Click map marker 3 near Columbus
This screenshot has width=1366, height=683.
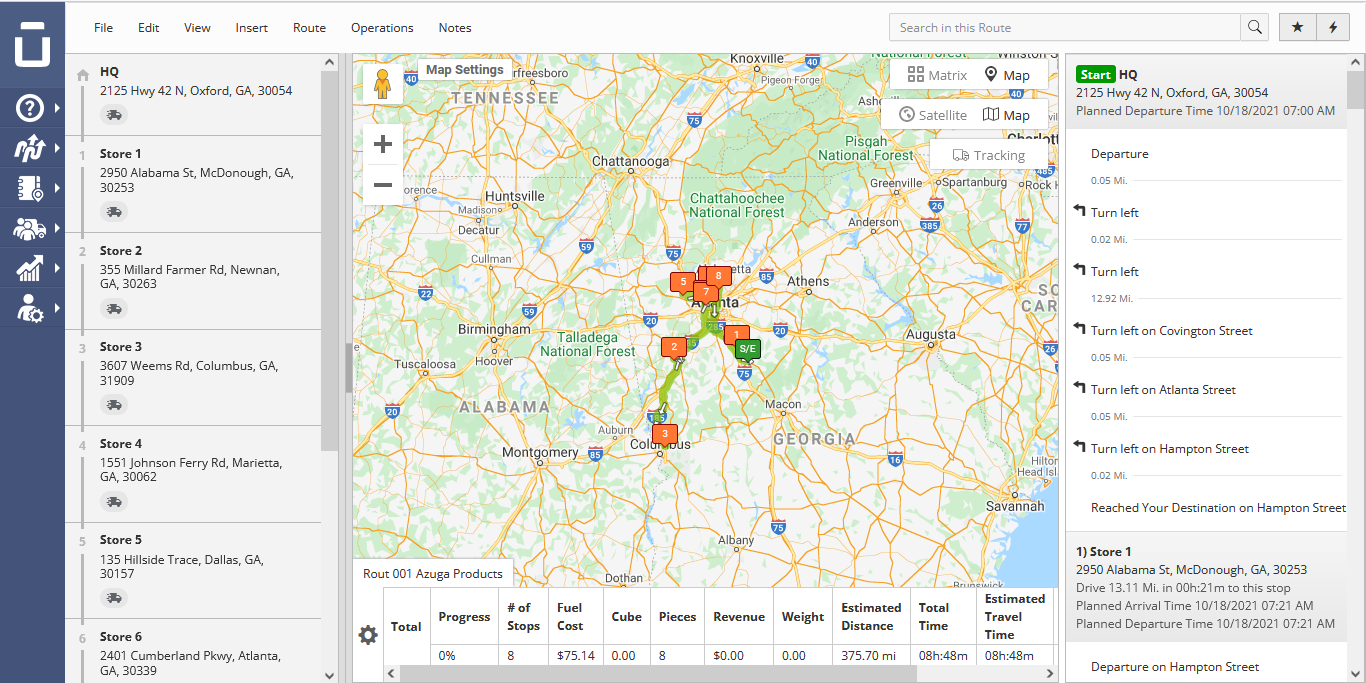(x=664, y=434)
